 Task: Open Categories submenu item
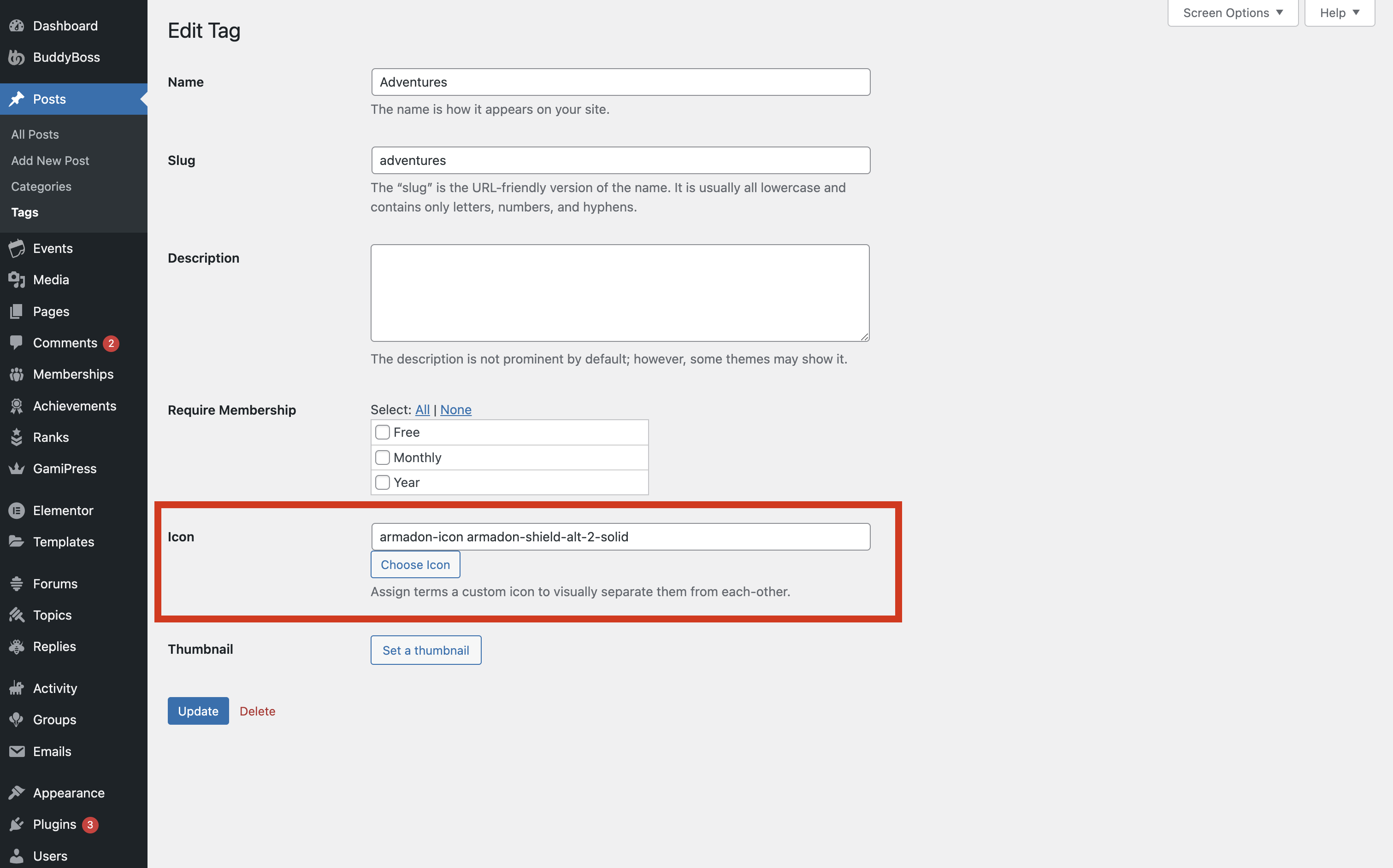[41, 187]
